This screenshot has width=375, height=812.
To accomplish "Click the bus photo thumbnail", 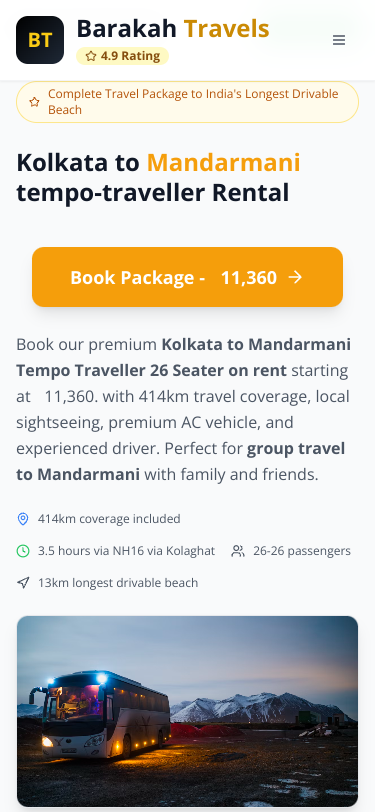I will 188,711.
